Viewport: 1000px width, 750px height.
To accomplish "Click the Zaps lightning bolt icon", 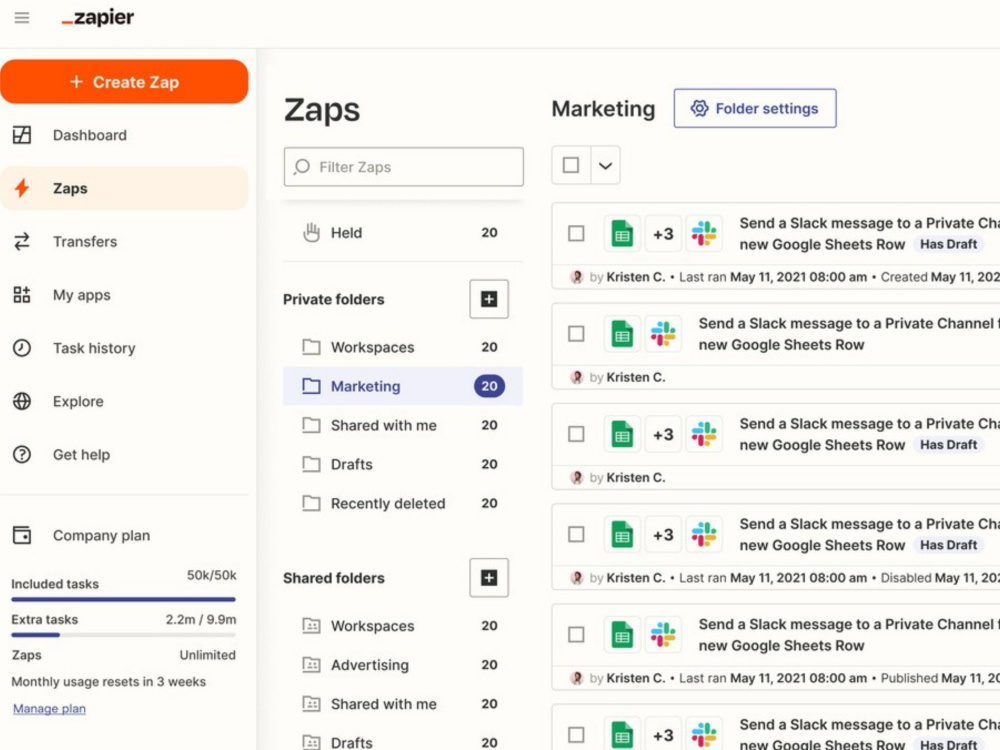I will click(x=22, y=188).
